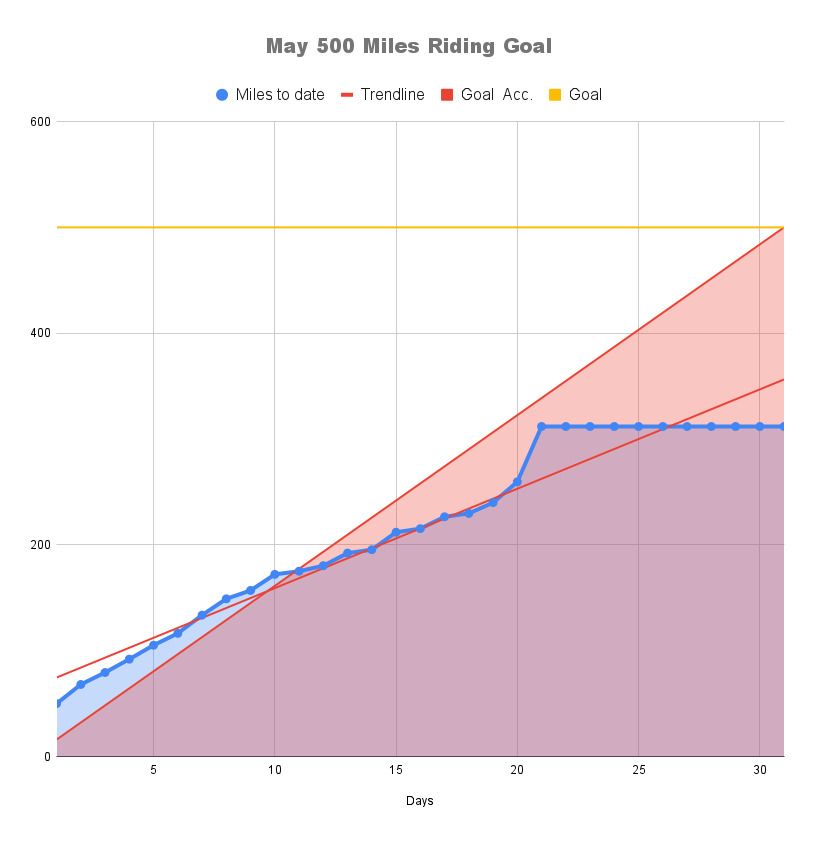This screenshot has height=849, width=815.
Task: Click the first data point on day 1
Action: 57,703
